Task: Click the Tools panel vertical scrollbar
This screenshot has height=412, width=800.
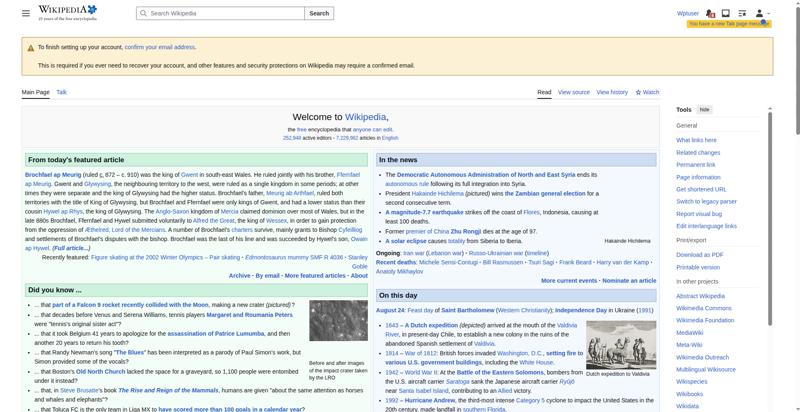Action: [770, 217]
